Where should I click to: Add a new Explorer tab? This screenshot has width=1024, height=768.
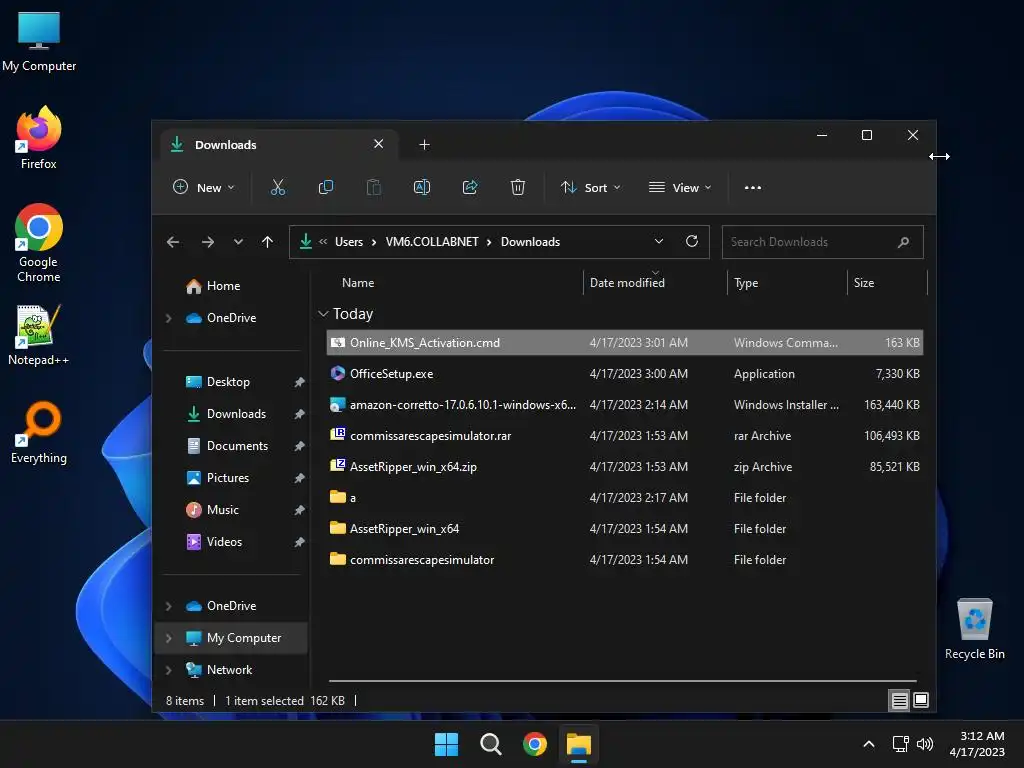(x=424, y=144)
